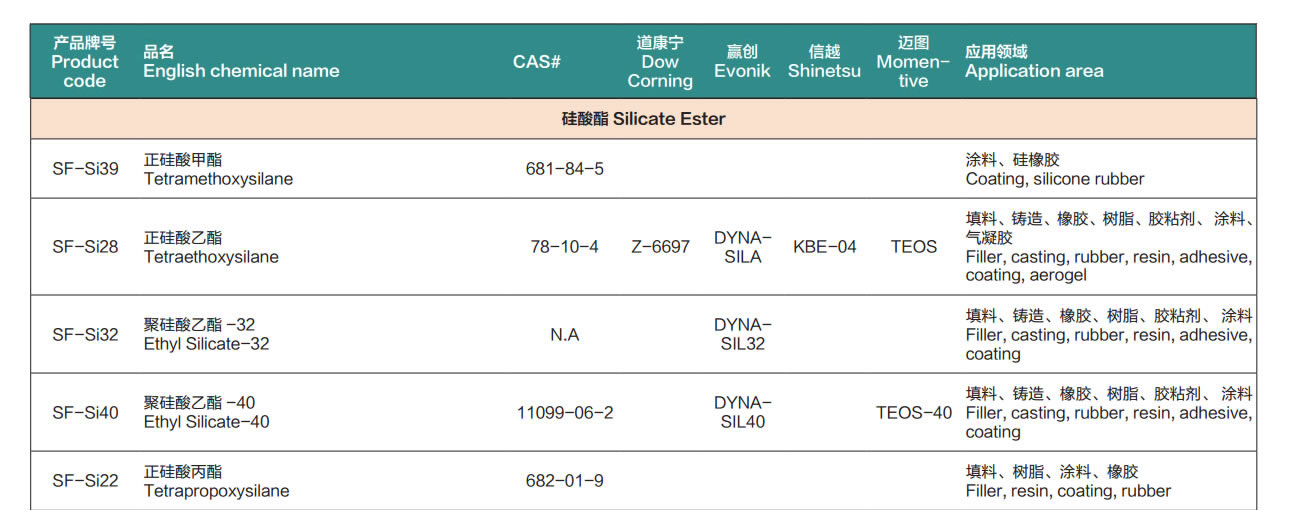1292x528 pixels.
Task: Click the Application area column header
Action: point(1034,62)
